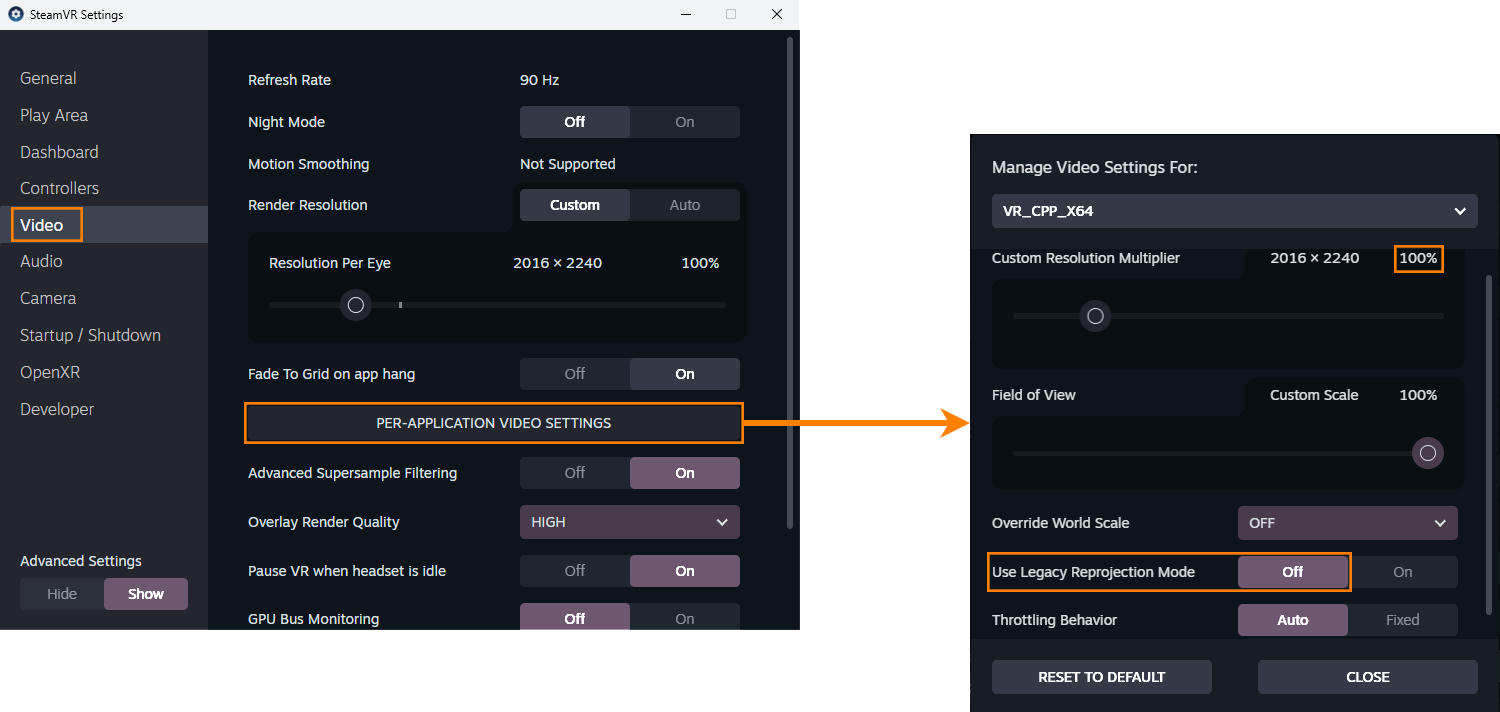
Task: Open the Overlay Render Quality dropdown
Action: 629,522
